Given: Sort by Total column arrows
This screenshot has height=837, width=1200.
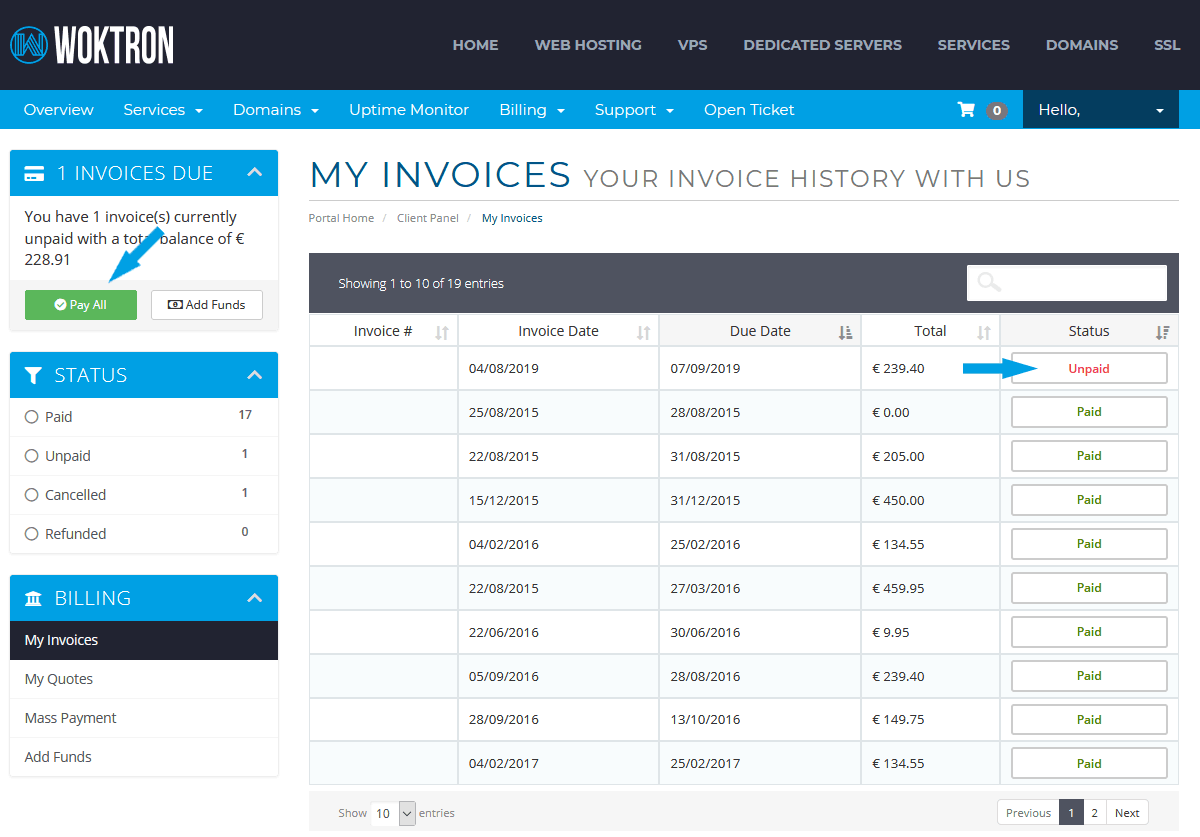Looking at the screenshot, I should click(x=984, y=332).
